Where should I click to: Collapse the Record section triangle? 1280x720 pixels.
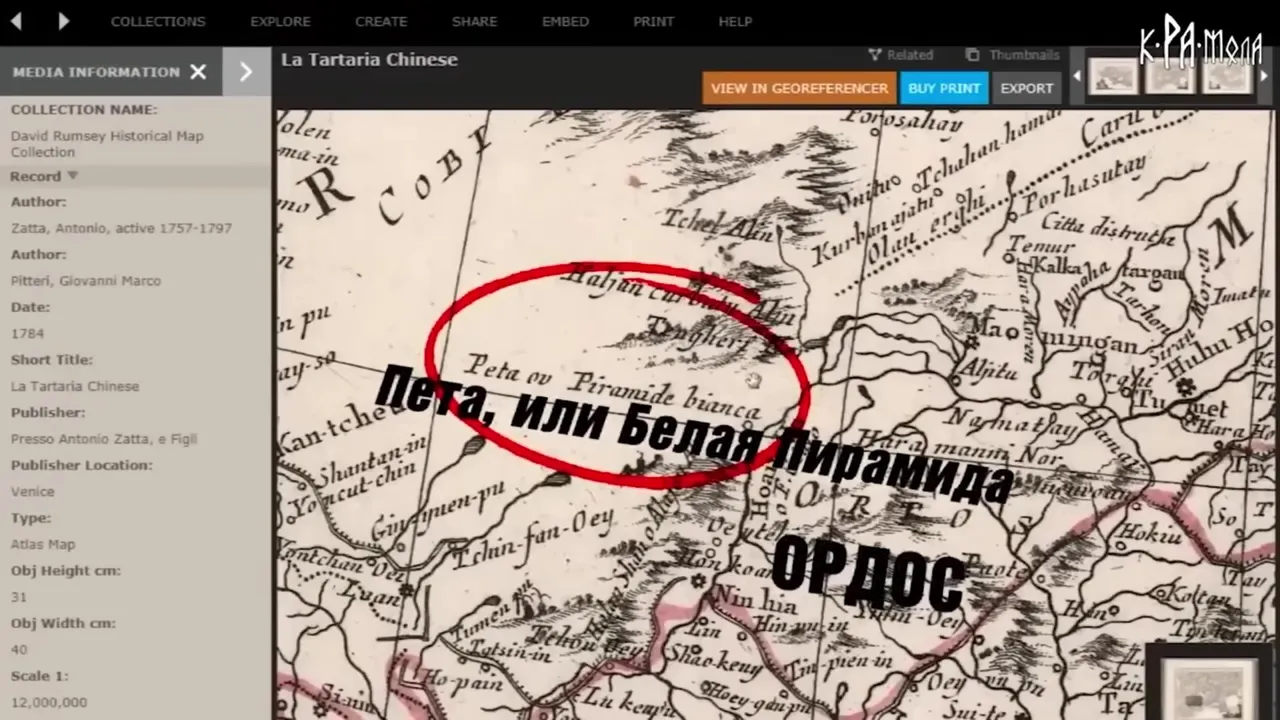point(73,176)
